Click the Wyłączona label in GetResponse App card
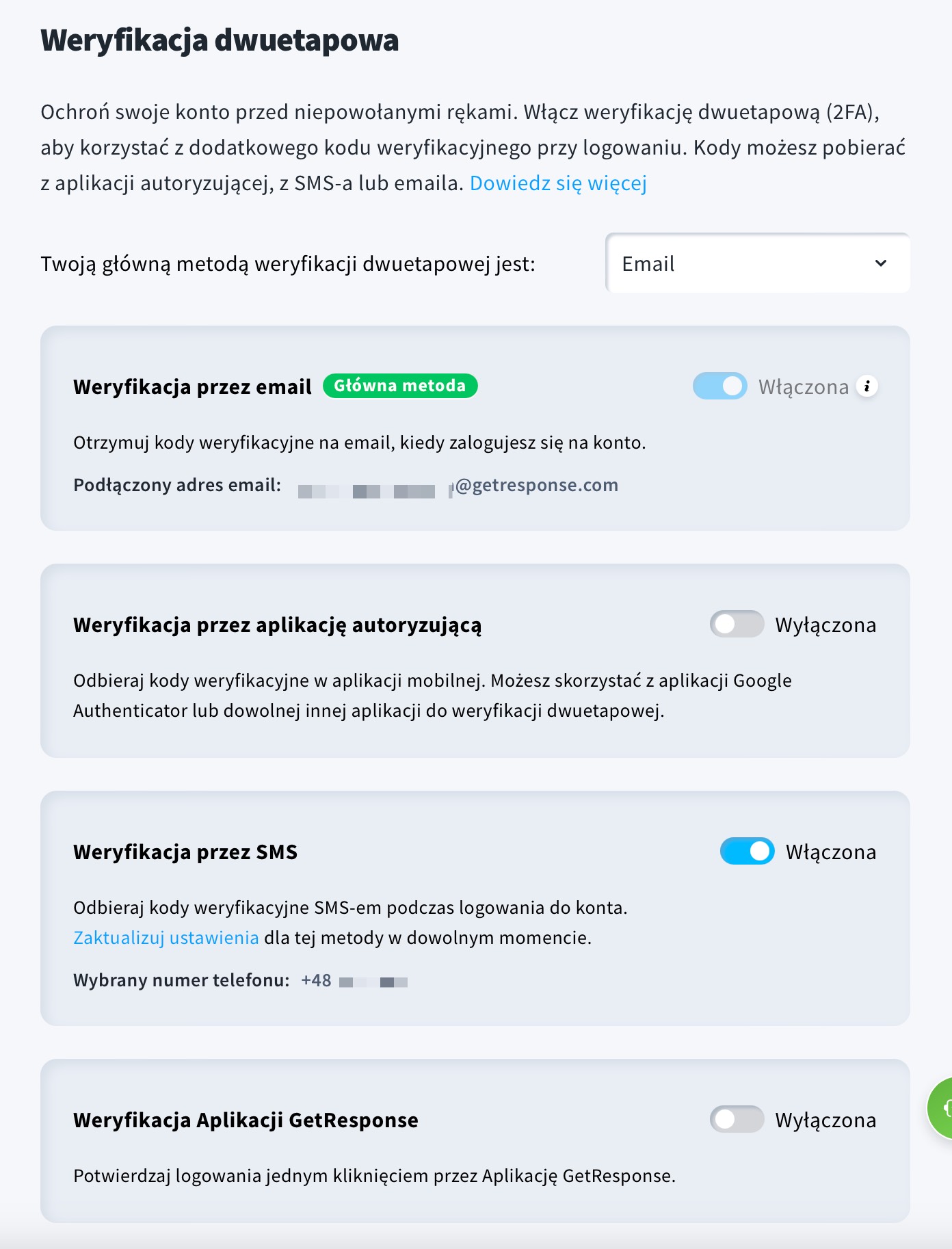This screenshot has width=952, height=1249. (825, 1120)
